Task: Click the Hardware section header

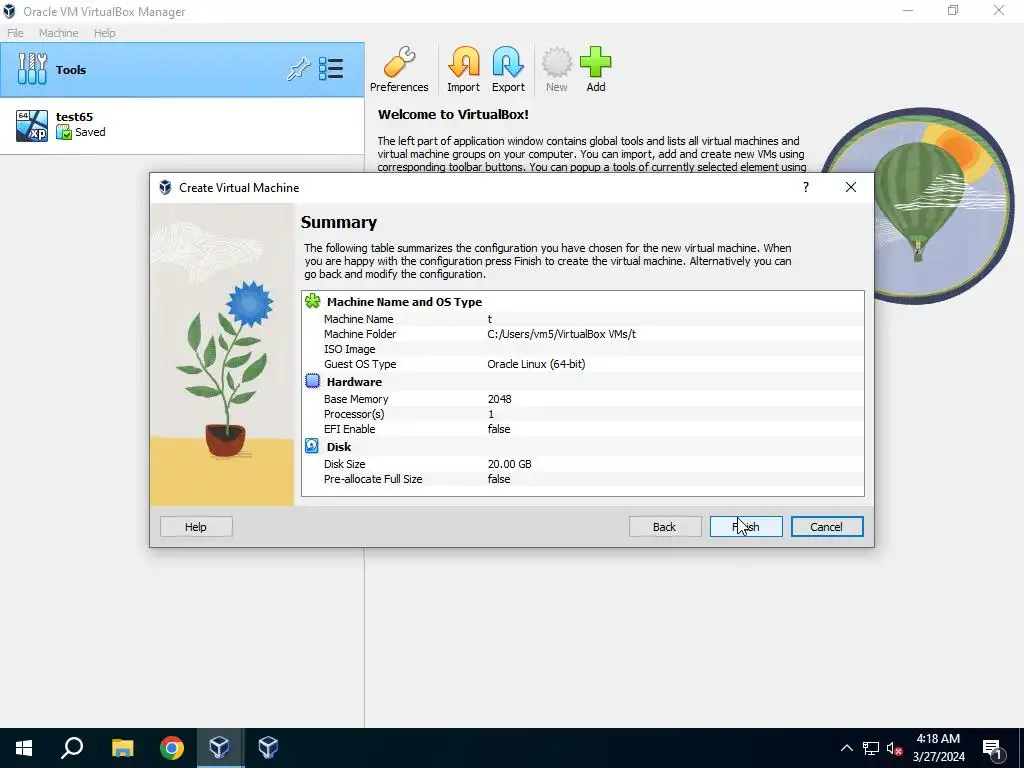Action: (x=354, y=381)
